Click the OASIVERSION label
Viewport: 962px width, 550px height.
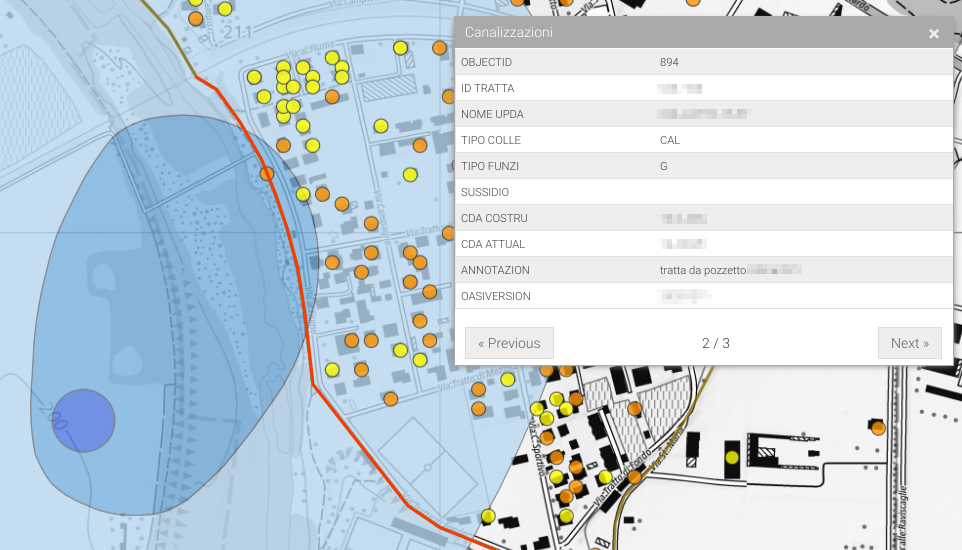tap(495, 296)
